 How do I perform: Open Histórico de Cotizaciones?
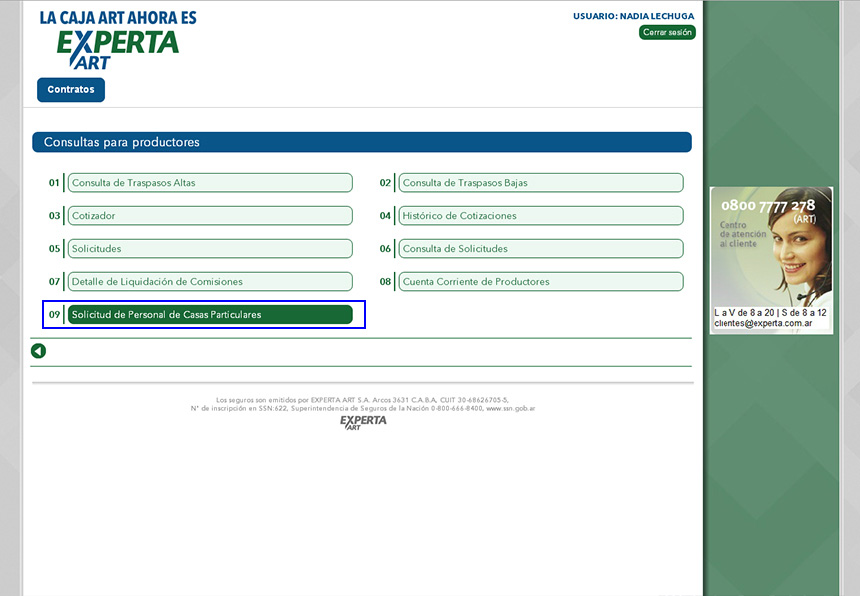(x=541, y=215)
